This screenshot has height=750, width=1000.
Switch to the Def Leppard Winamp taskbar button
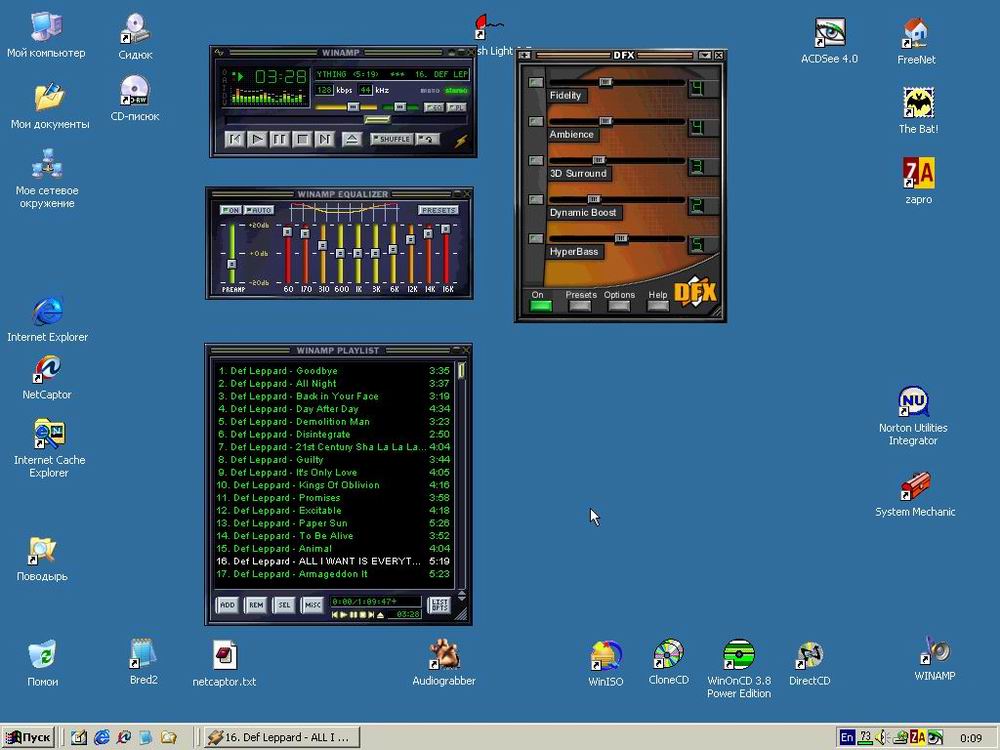282,737
